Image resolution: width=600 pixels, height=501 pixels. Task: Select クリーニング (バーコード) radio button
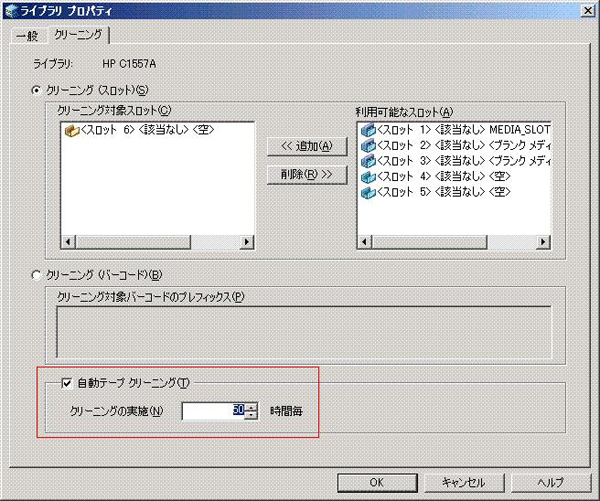(38, 275)
